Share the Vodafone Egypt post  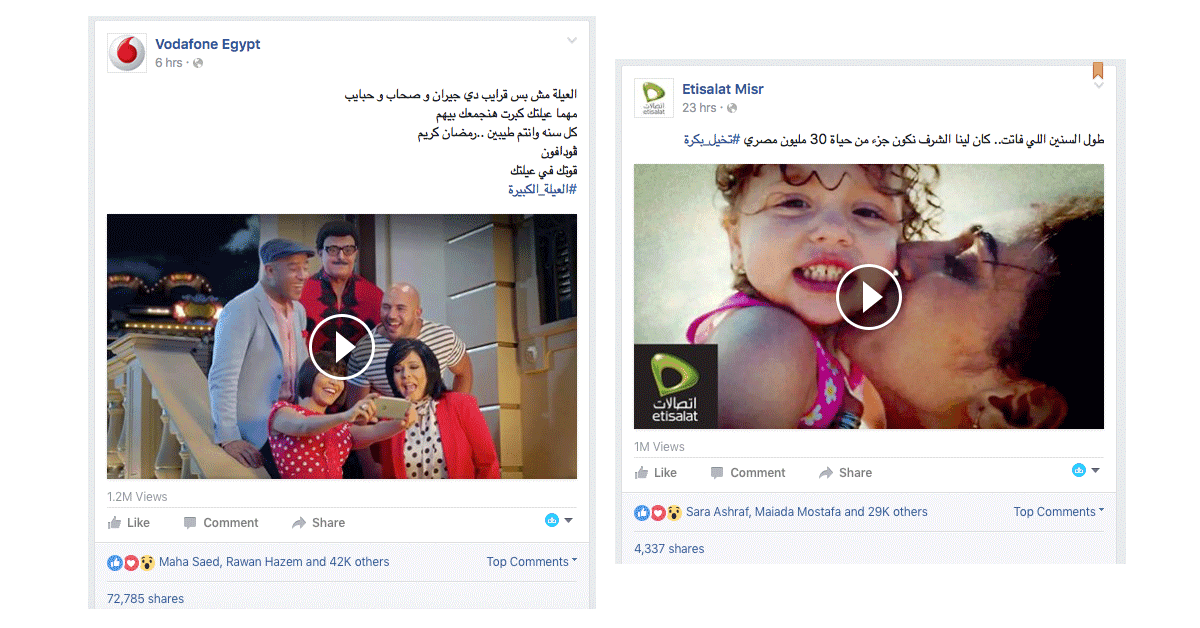(x=318, y=523)
